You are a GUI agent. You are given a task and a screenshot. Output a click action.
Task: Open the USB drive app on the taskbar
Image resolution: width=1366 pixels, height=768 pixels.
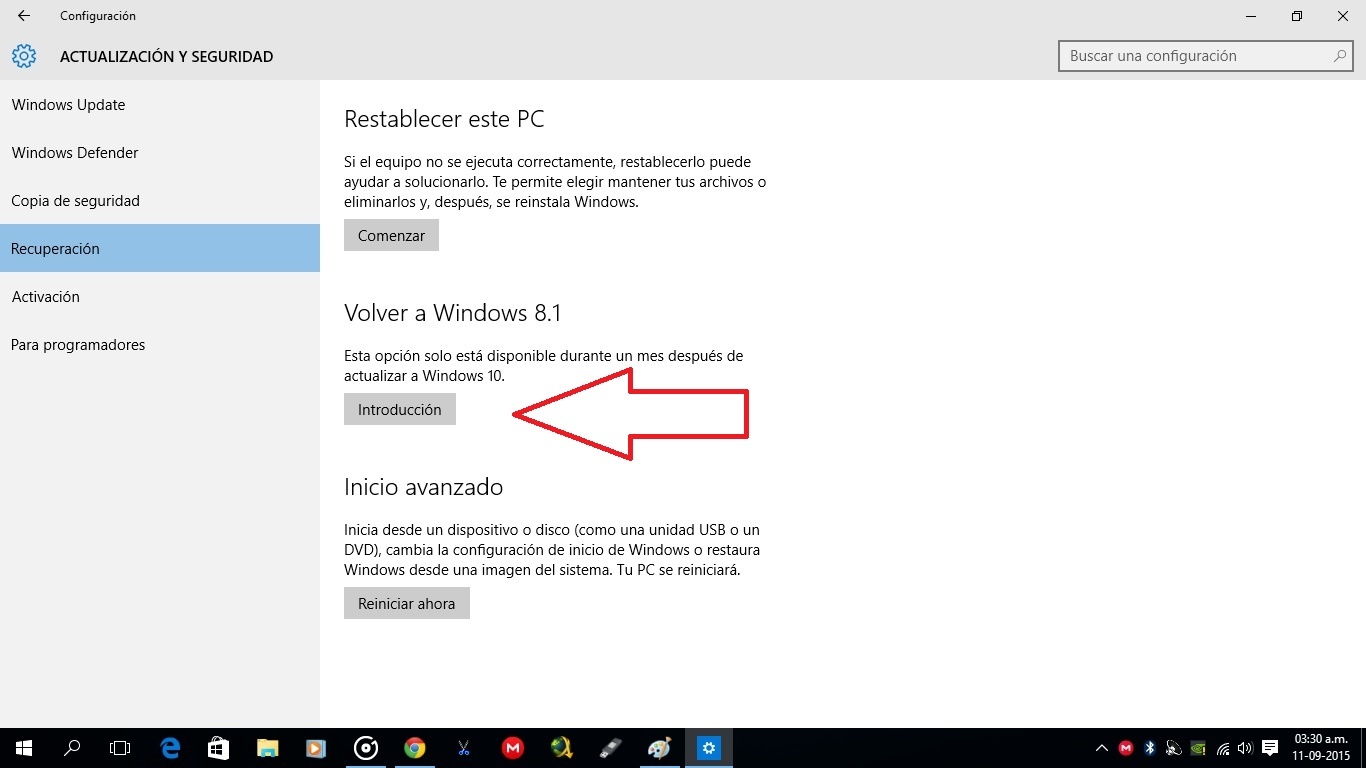611,748
